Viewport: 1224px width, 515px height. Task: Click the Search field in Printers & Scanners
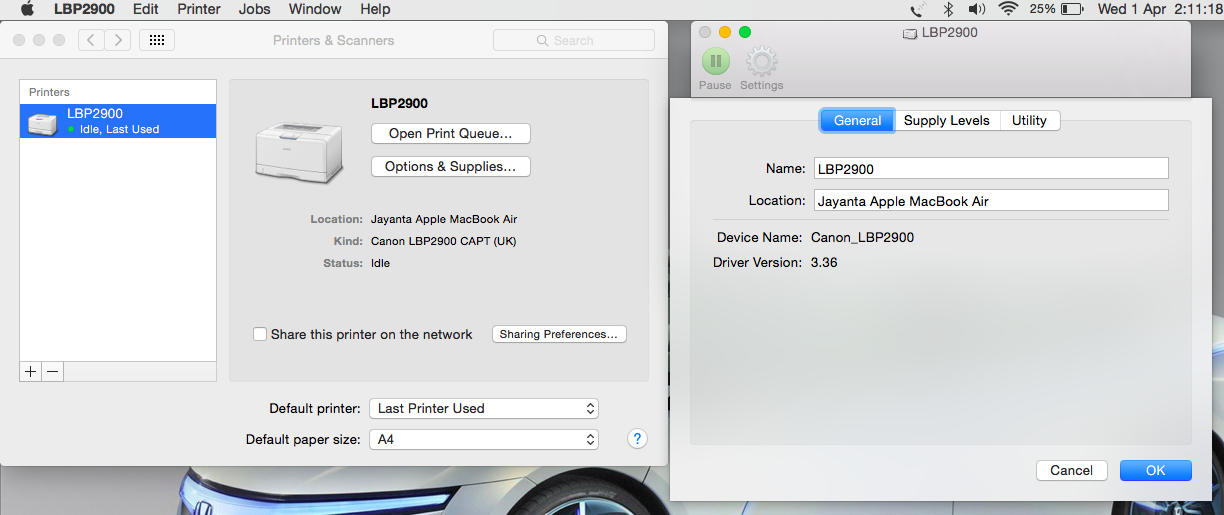coord(574,40)
